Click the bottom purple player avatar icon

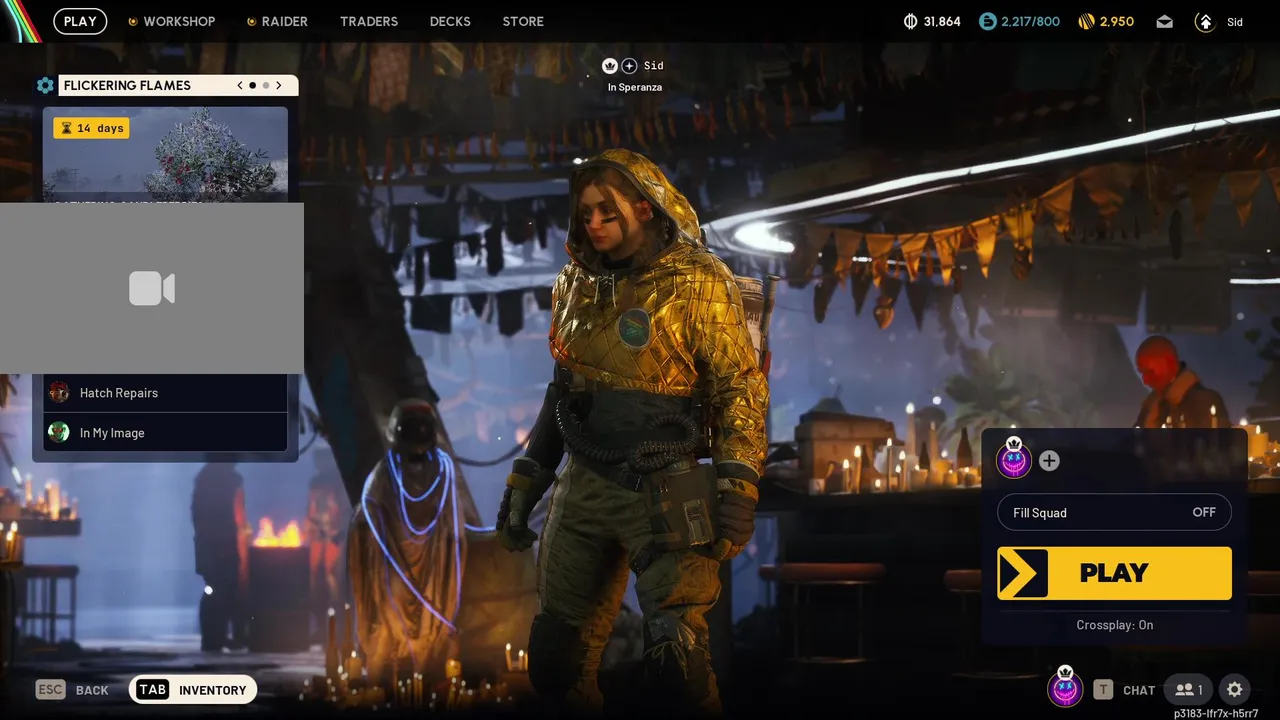point(1065,688)
